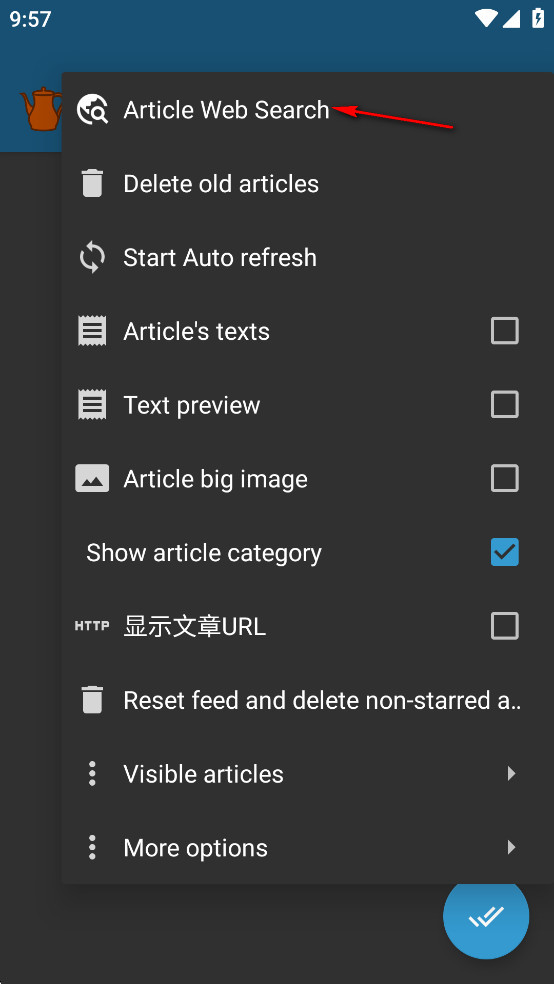Check the 显示文章URL checkbox
This screenshot has width=554, height=984.
pos(505,626)
